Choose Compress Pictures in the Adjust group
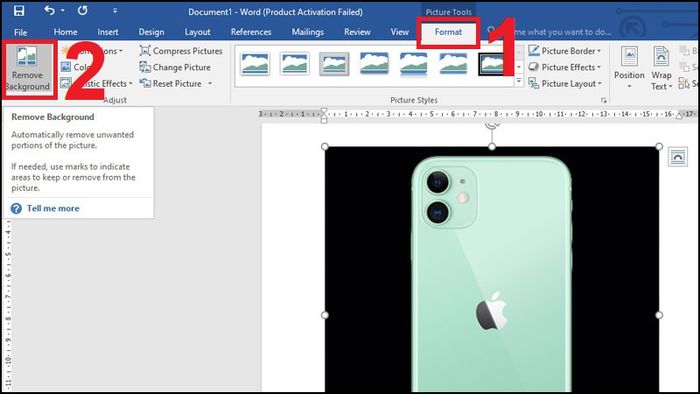 coord(181,51)
